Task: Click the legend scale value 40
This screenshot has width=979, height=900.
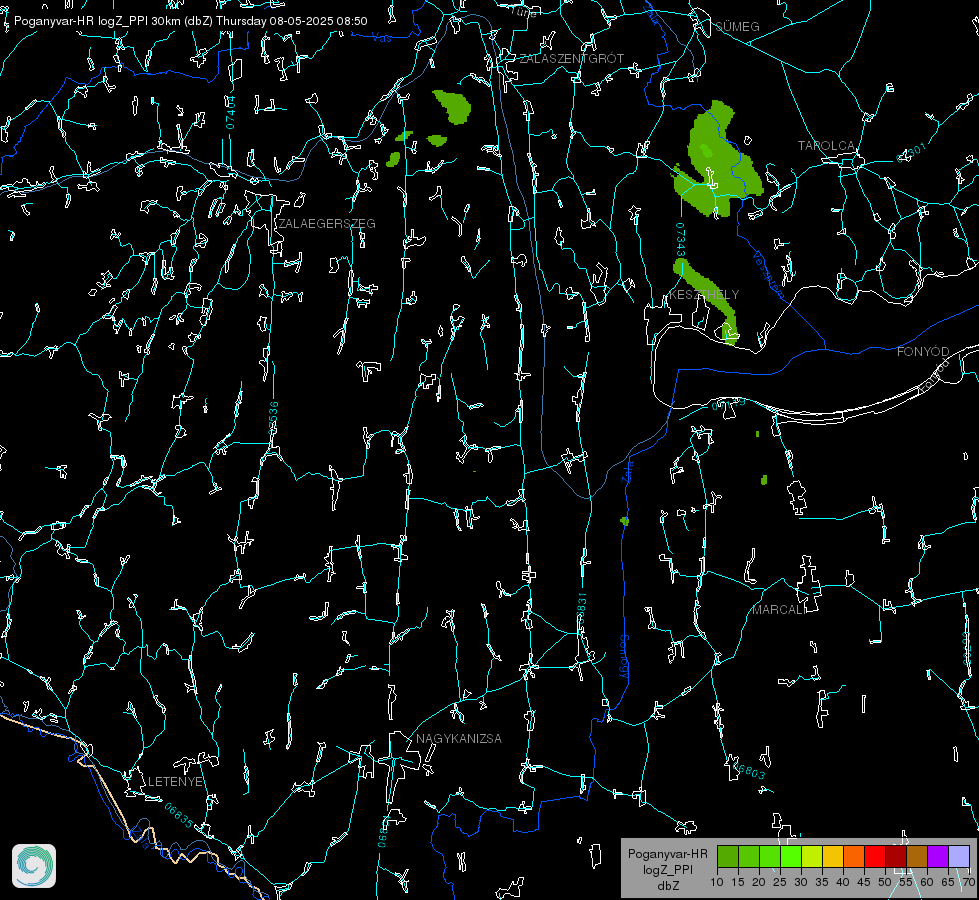Action: tap(842, 883)
